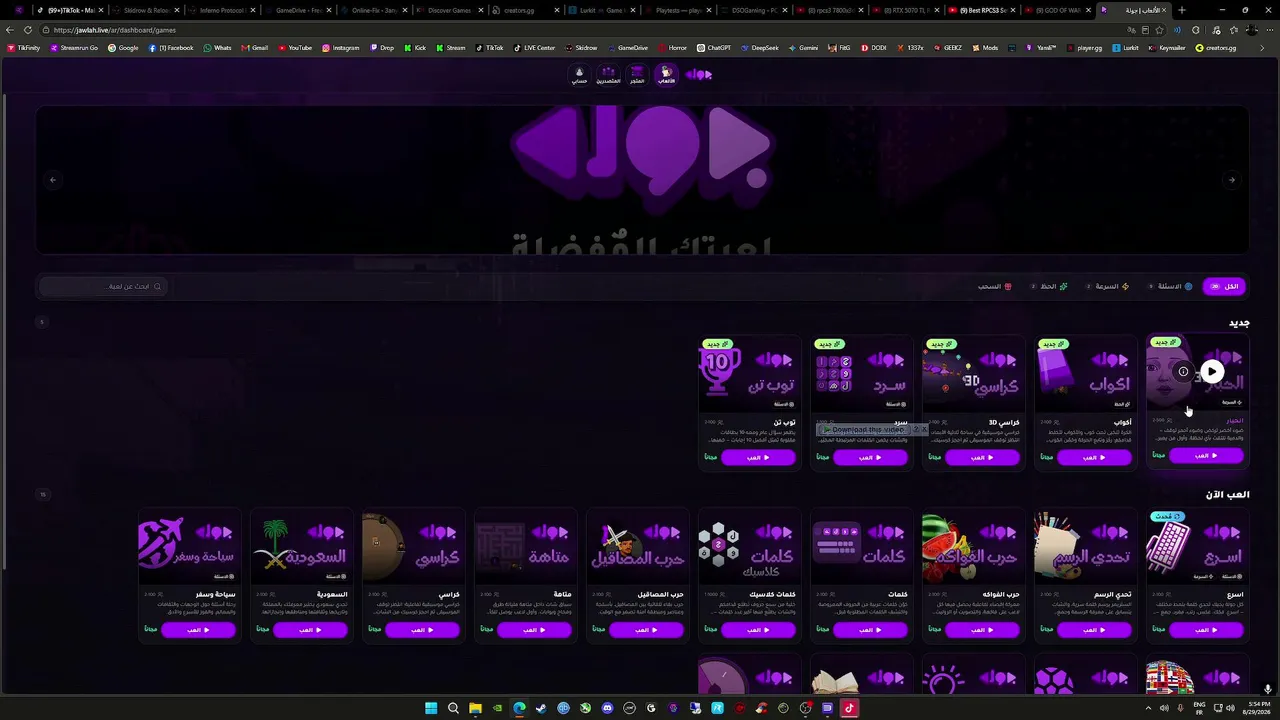Click العب button on the أكواب card

pos(1094,457)
